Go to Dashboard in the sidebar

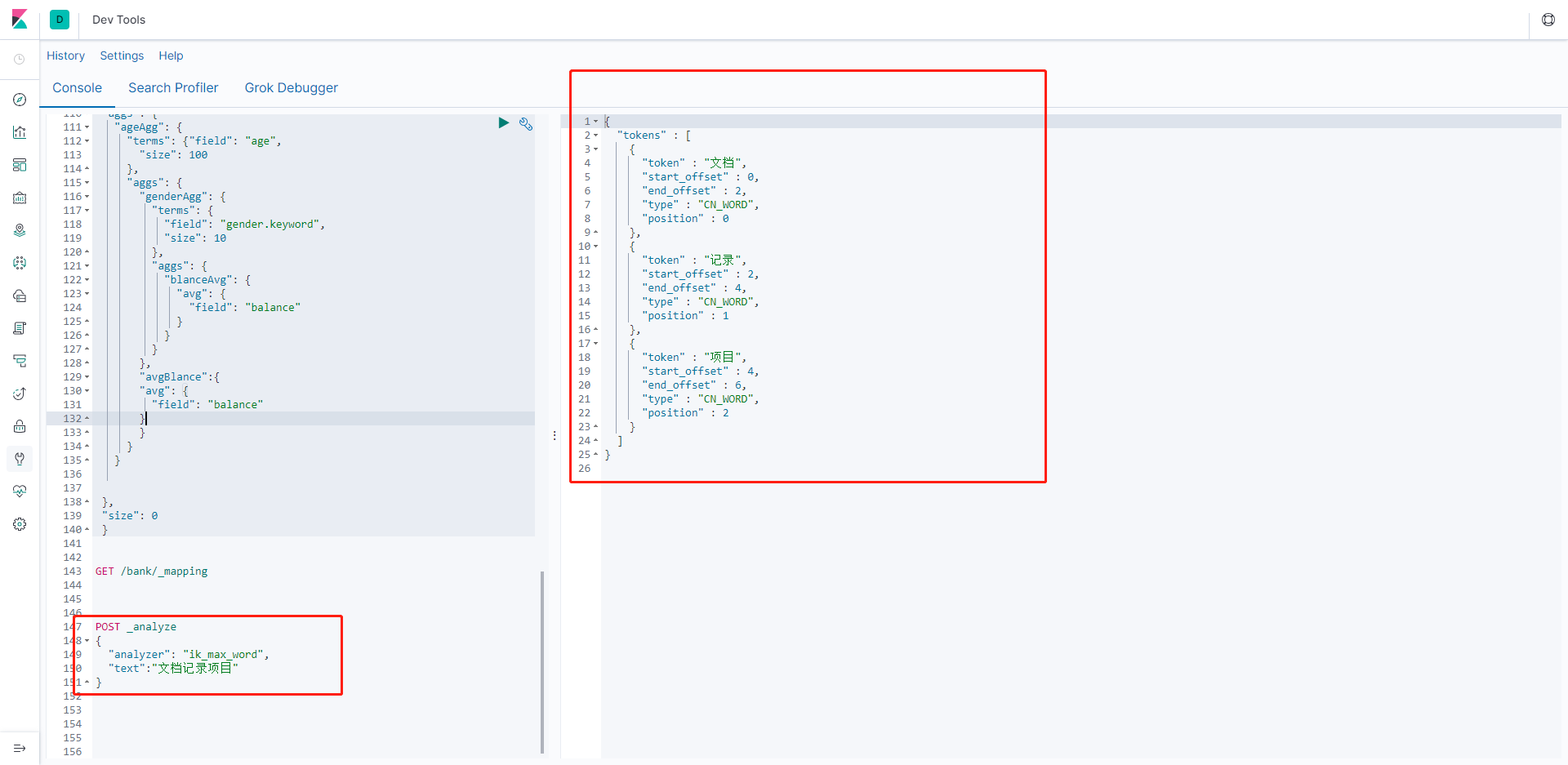[x=20, y=165]
